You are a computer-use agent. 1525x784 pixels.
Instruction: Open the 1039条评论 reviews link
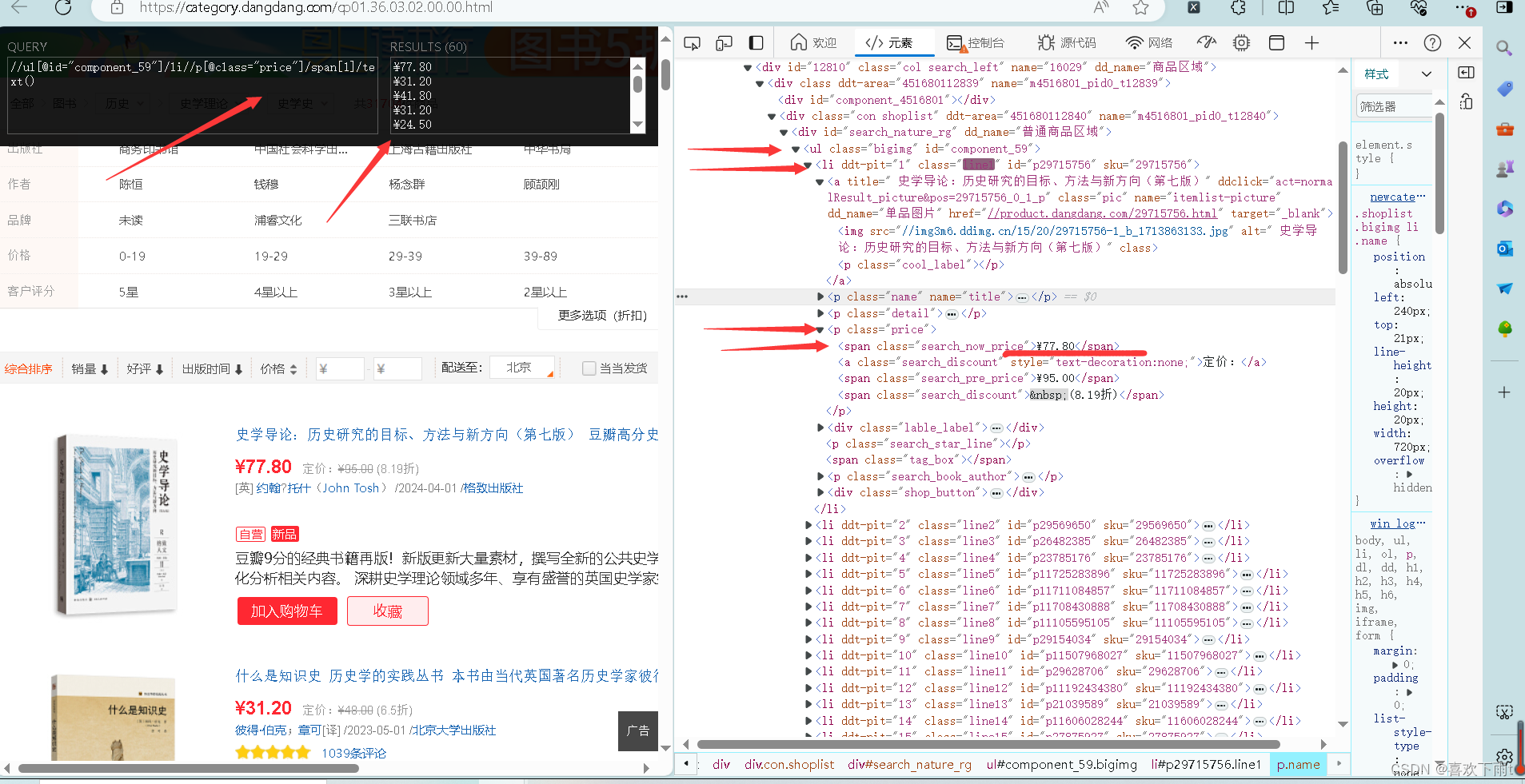[x=353, y=753]
